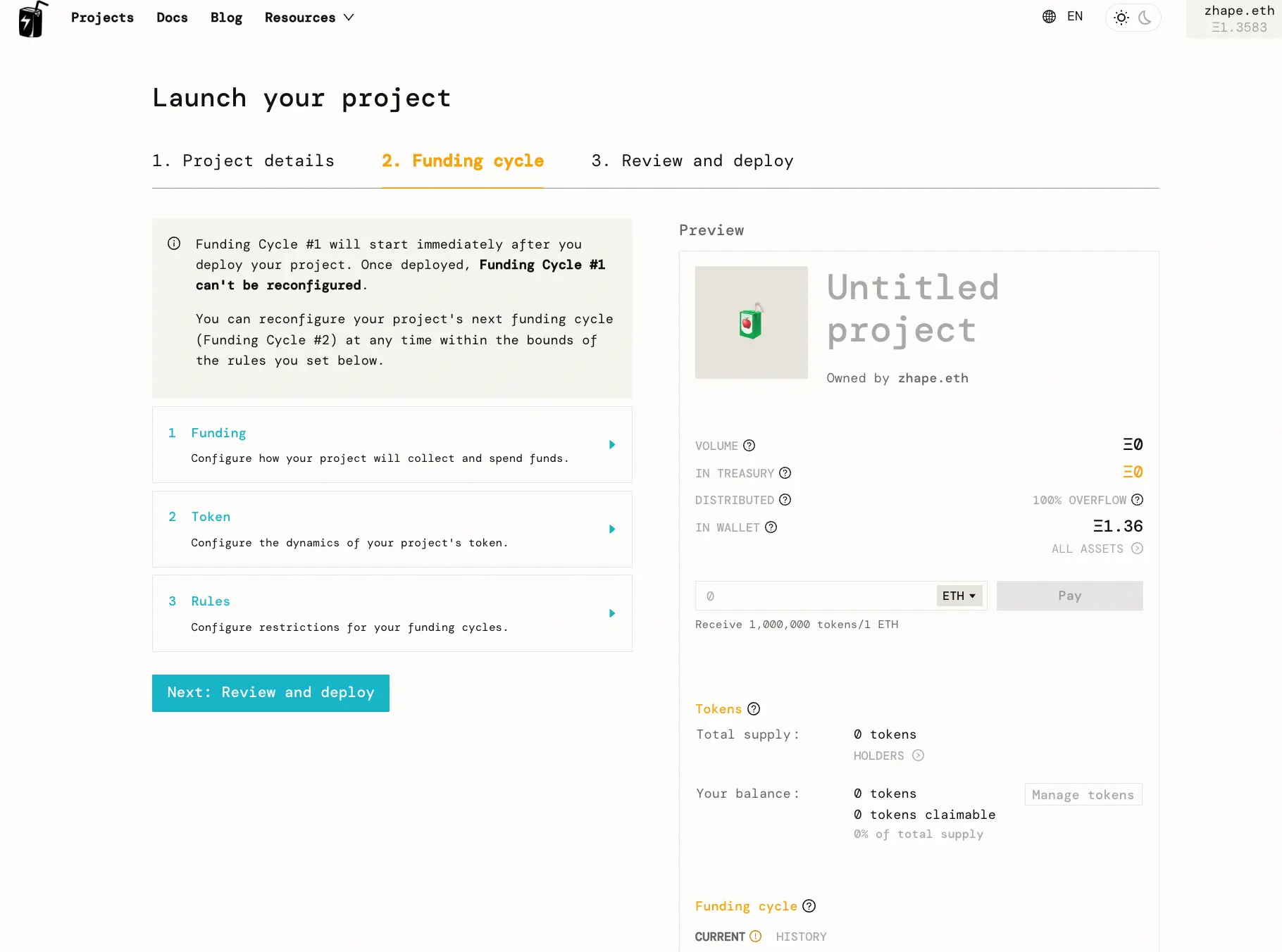Viewport: 1282px width, 952px height.
Task: Click the Volume help question icon
Action: click(x=749, y=446)
